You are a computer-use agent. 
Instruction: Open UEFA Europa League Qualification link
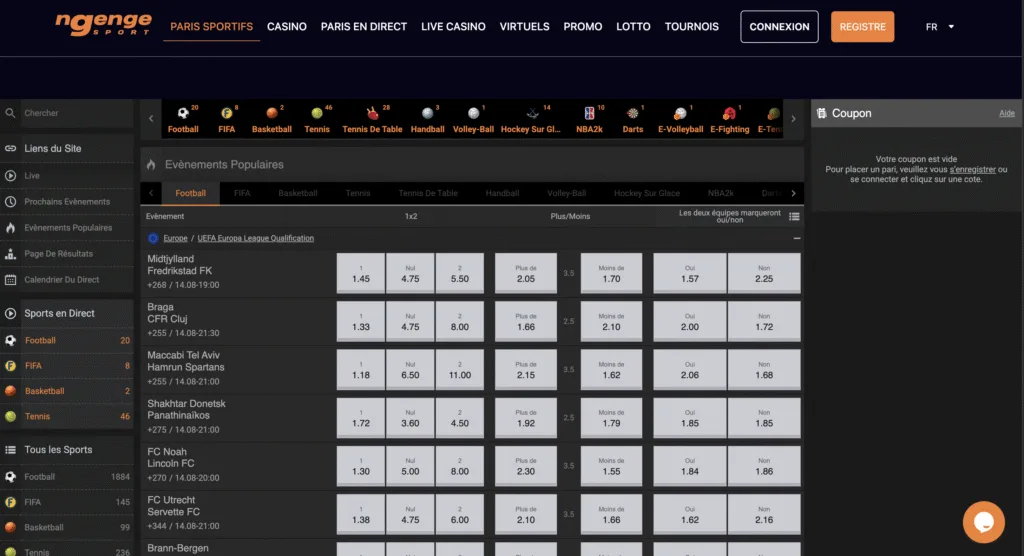255,238
